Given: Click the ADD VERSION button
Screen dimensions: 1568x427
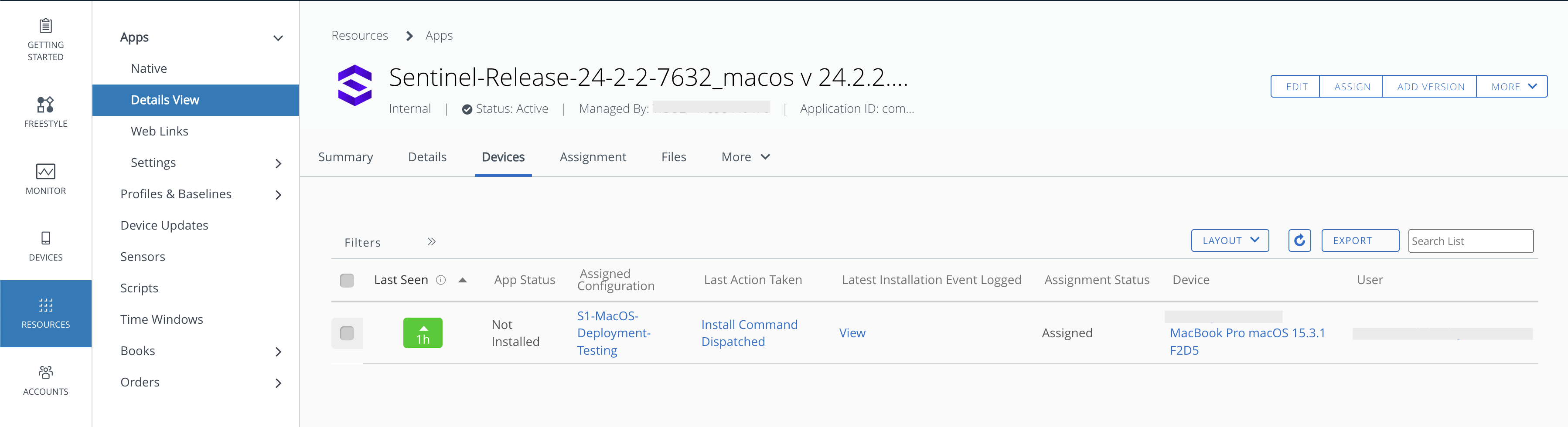Looking at the screenshot, I should 1430,86.
